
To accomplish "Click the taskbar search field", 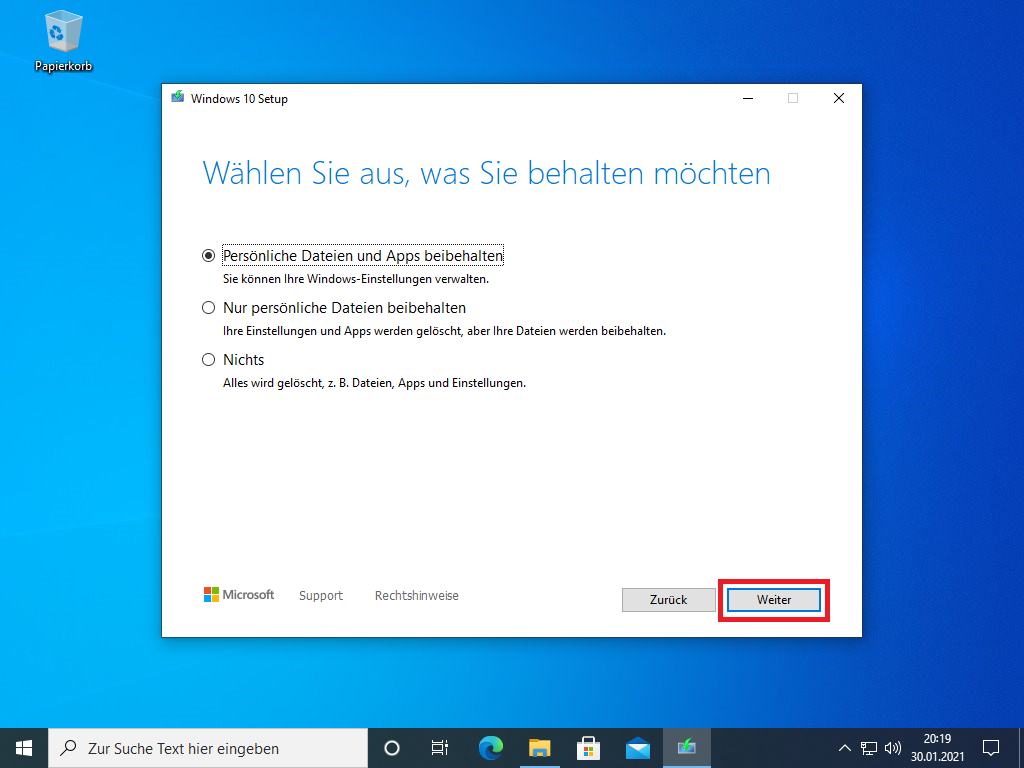I will (x=208, y=748).
